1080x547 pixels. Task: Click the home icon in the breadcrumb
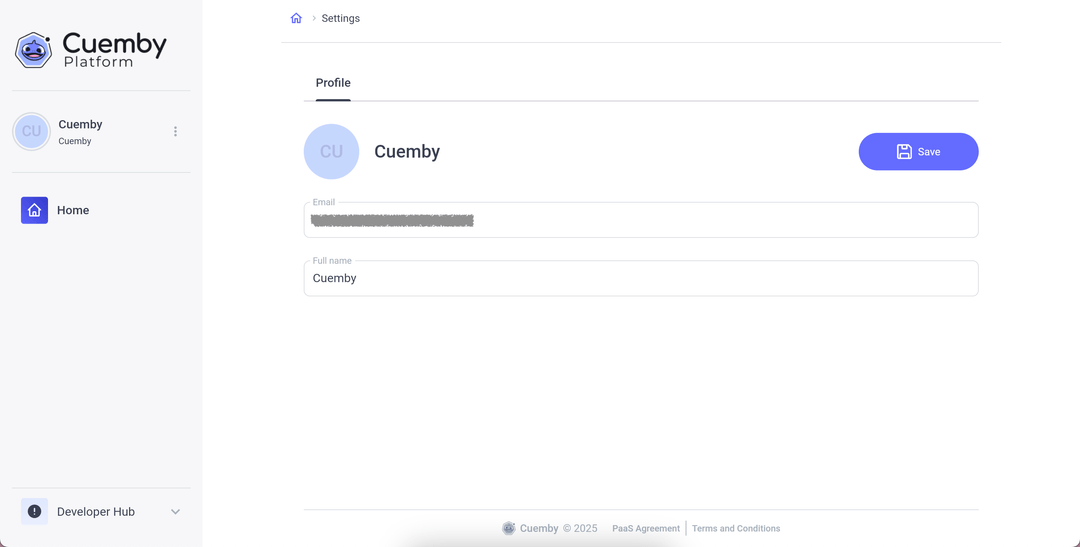coord(296,18)
